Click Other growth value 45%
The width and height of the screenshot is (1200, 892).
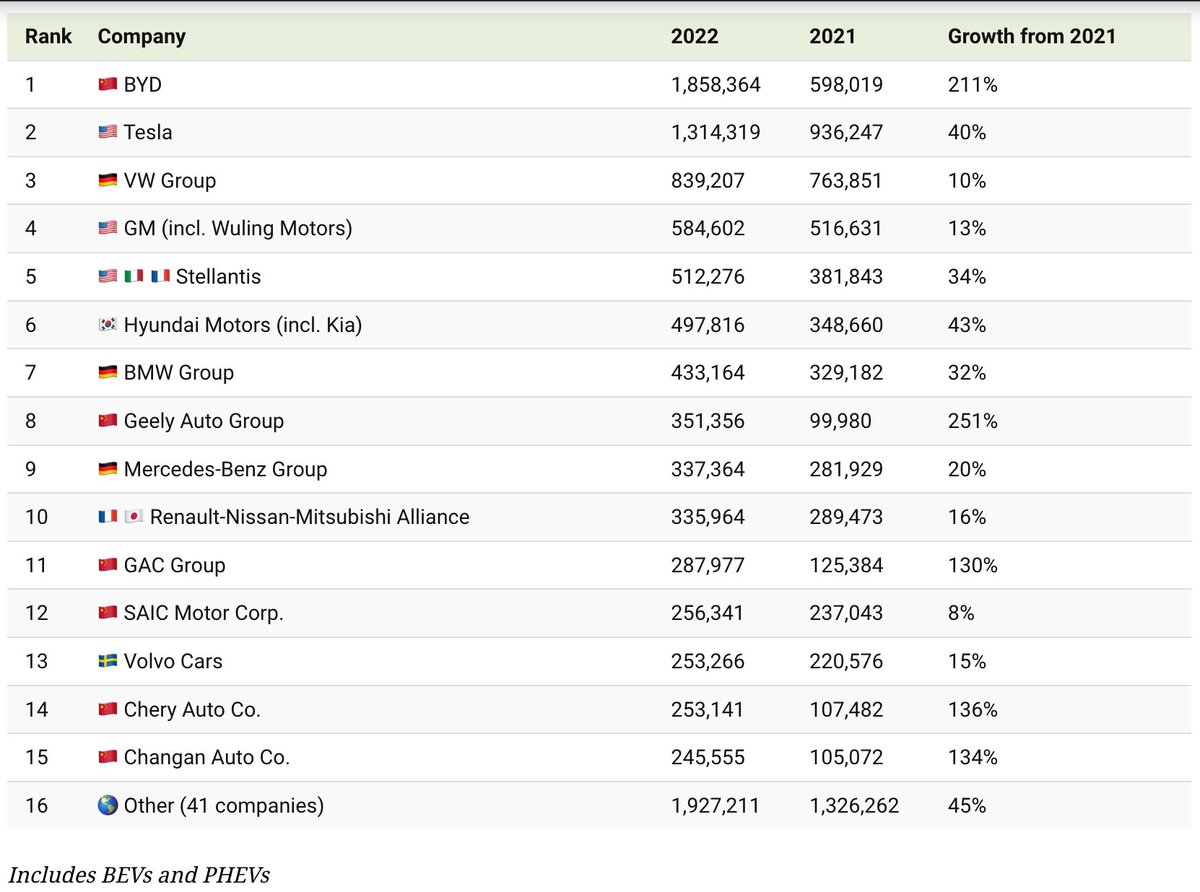(x=967, y=805)
